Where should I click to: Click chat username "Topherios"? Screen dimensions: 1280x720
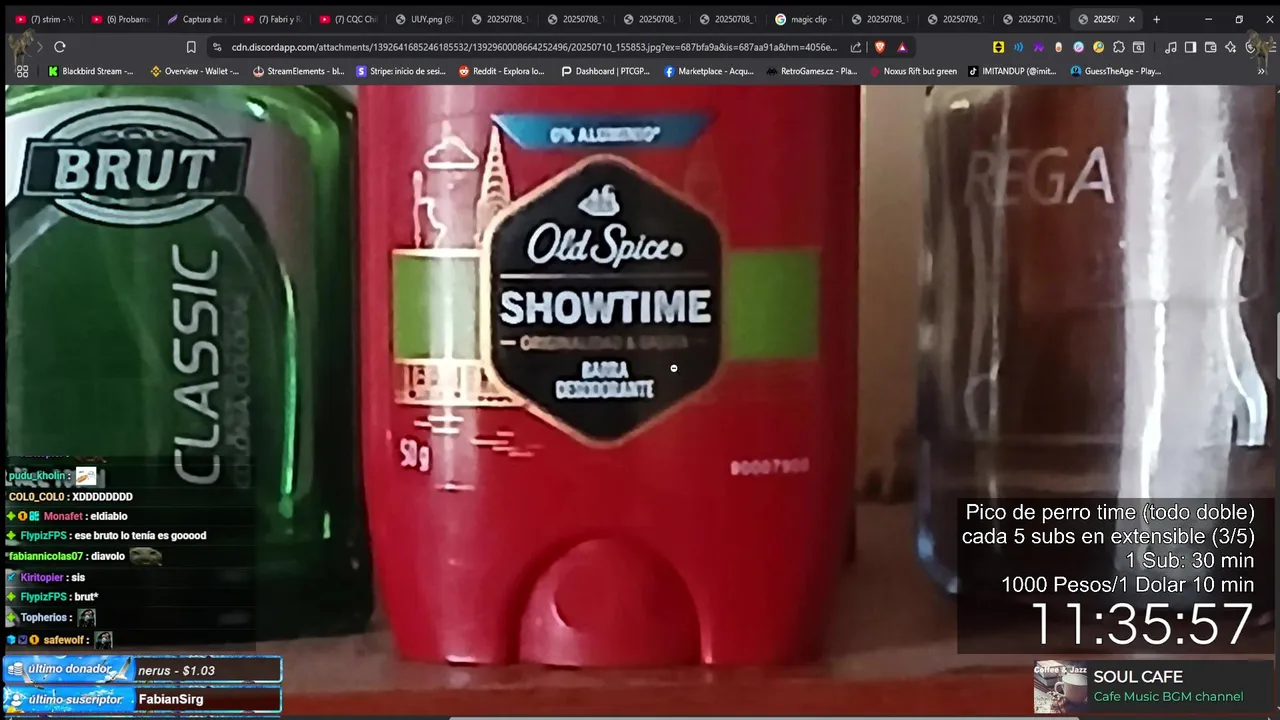click(43, 618)
